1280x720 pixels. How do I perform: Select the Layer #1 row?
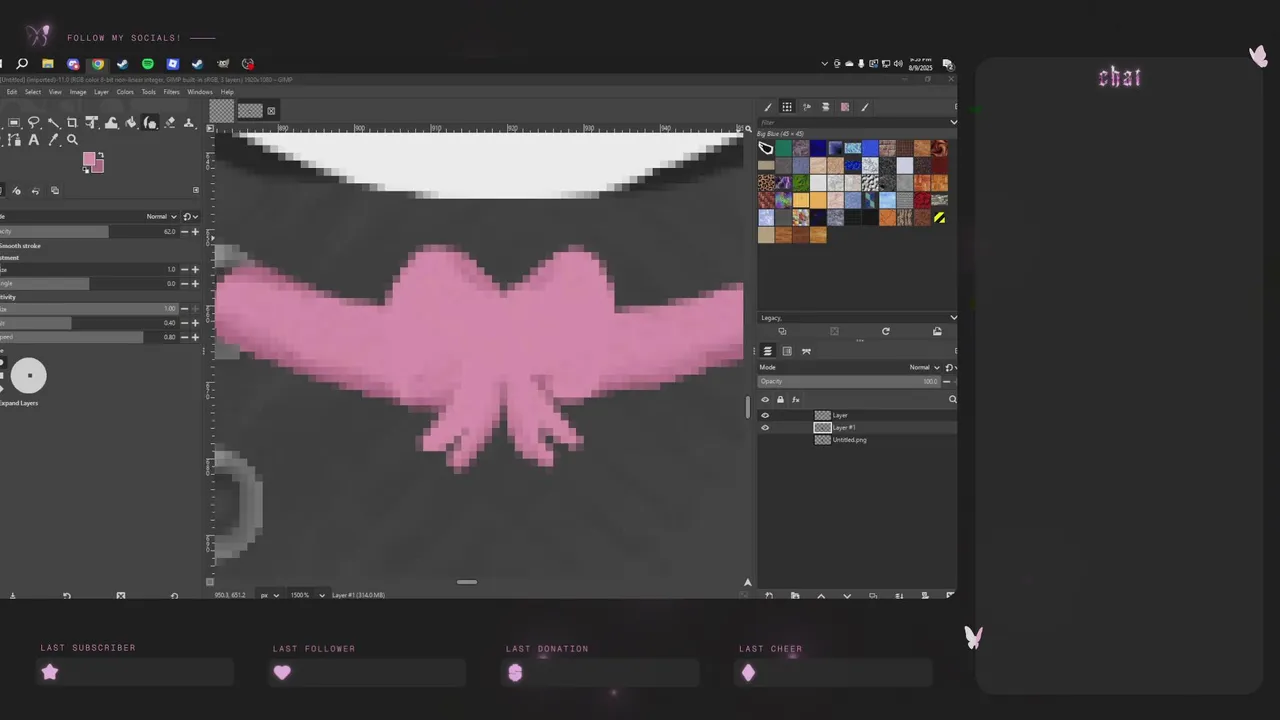(857, 427)
